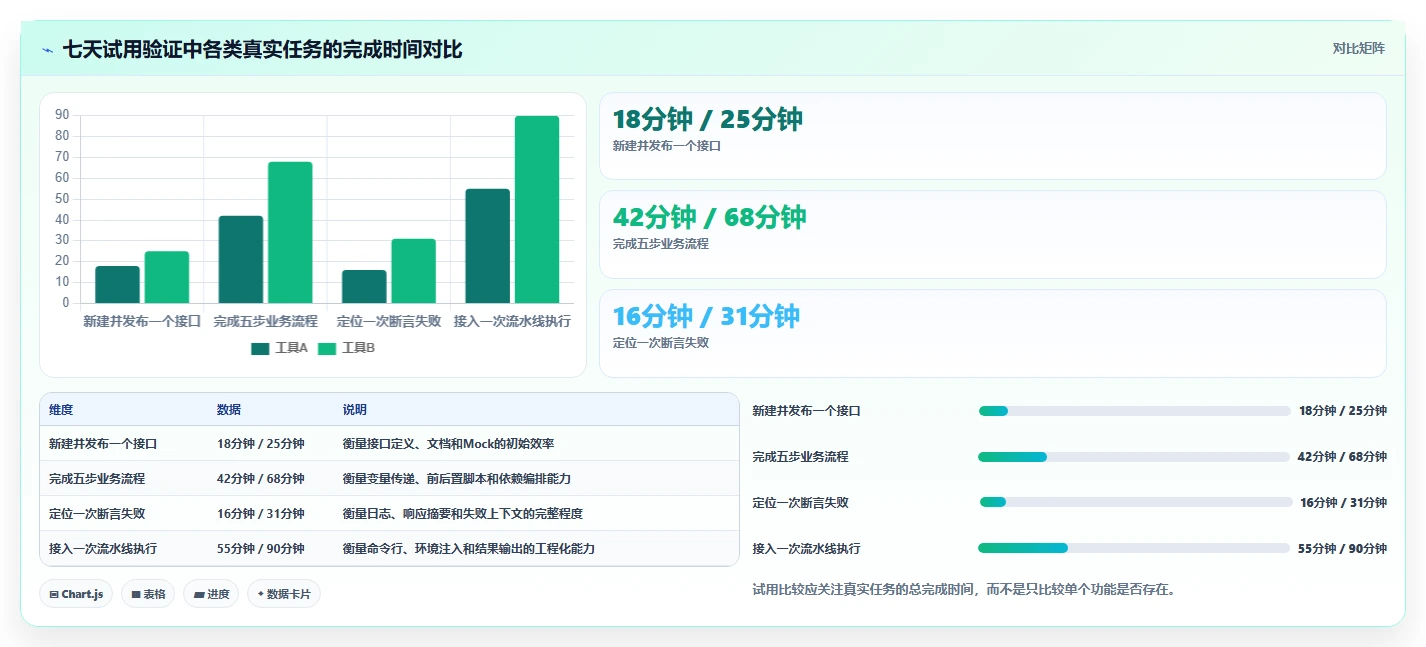Click the progress bar for 接入一次流水线执行

(1133, 548)
